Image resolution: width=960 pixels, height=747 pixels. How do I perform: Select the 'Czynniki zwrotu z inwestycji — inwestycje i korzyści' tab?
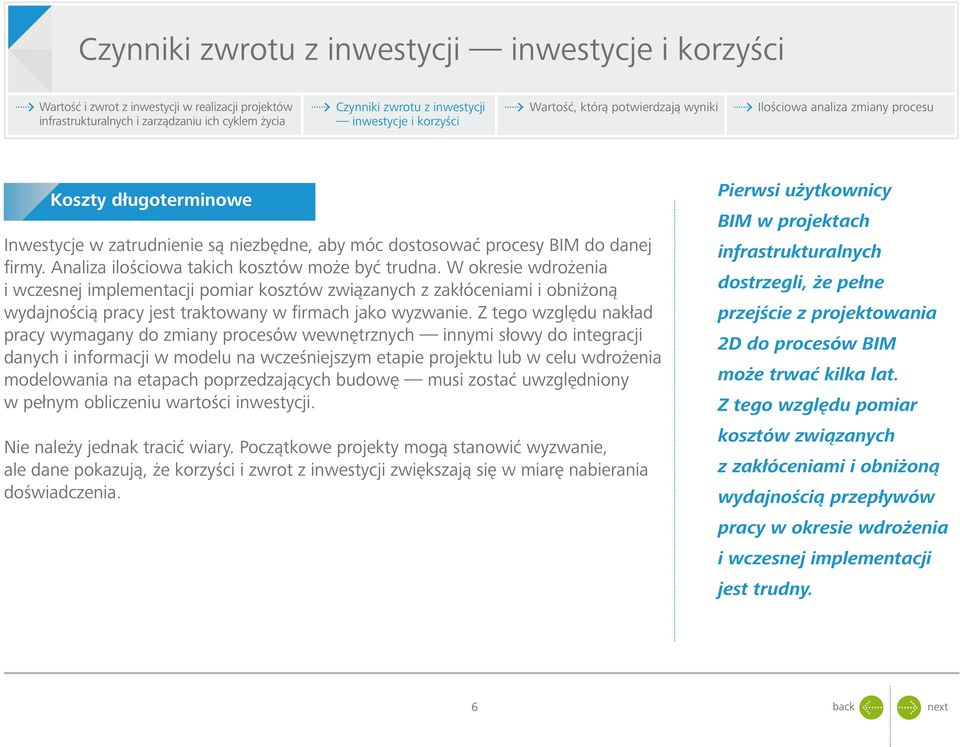tap(399, 114)
